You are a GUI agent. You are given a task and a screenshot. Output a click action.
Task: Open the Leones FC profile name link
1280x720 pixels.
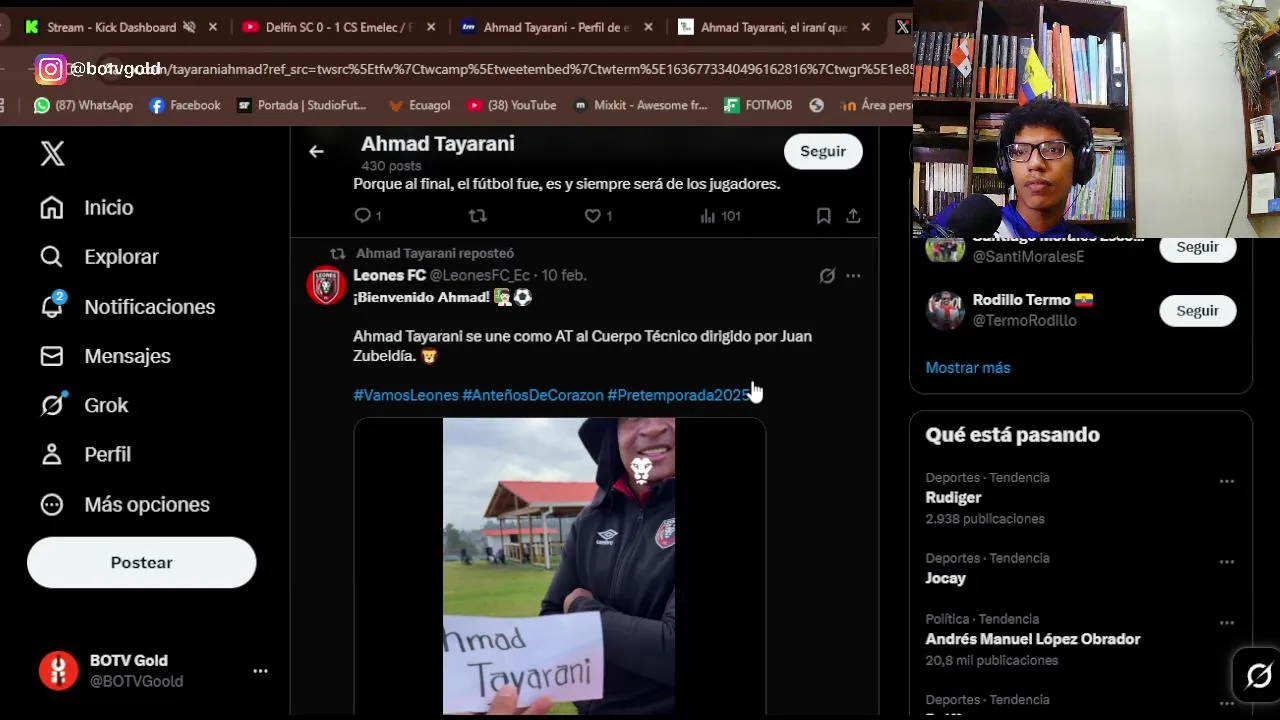(x=389, y=275)
